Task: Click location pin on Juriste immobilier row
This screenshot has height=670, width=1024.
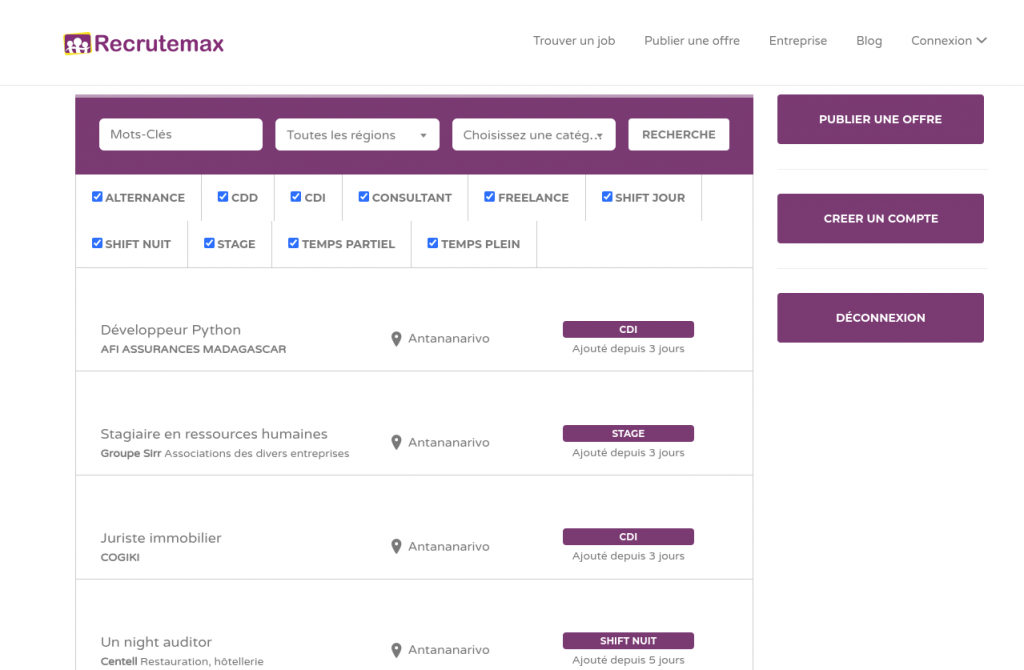Action: coord(396,547)
